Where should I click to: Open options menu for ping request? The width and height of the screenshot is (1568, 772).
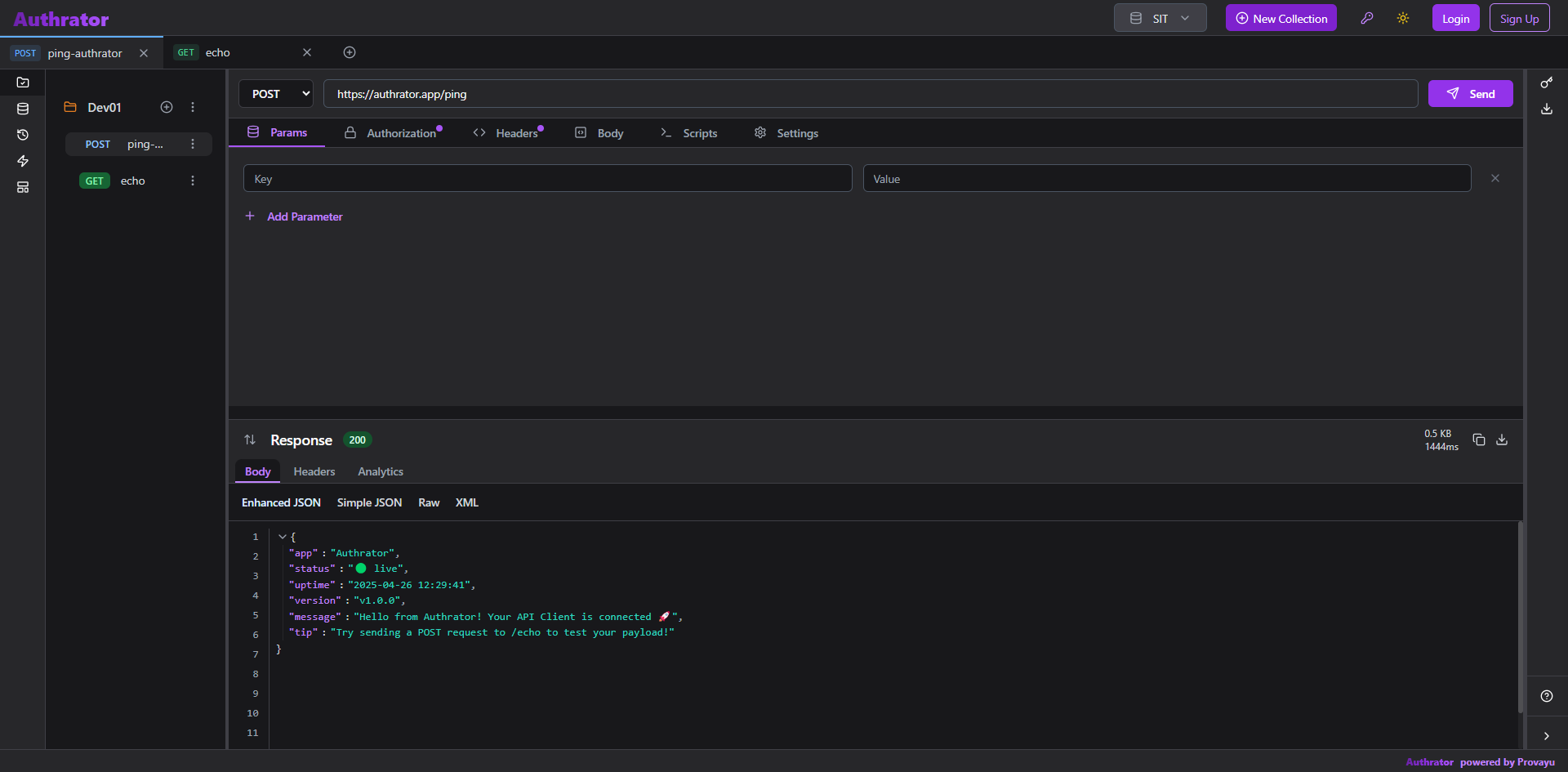(x=193, y=144)
